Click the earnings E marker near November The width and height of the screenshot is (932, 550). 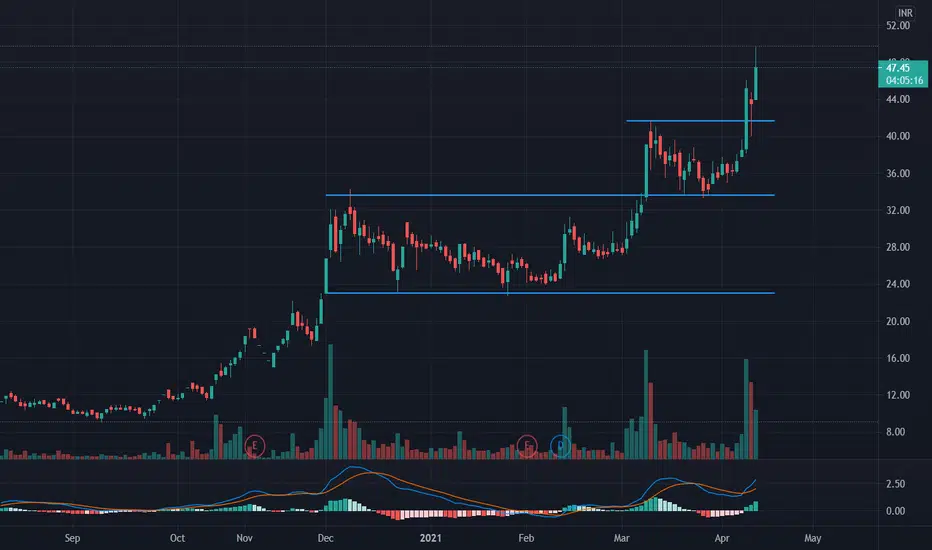pos(254,445)
